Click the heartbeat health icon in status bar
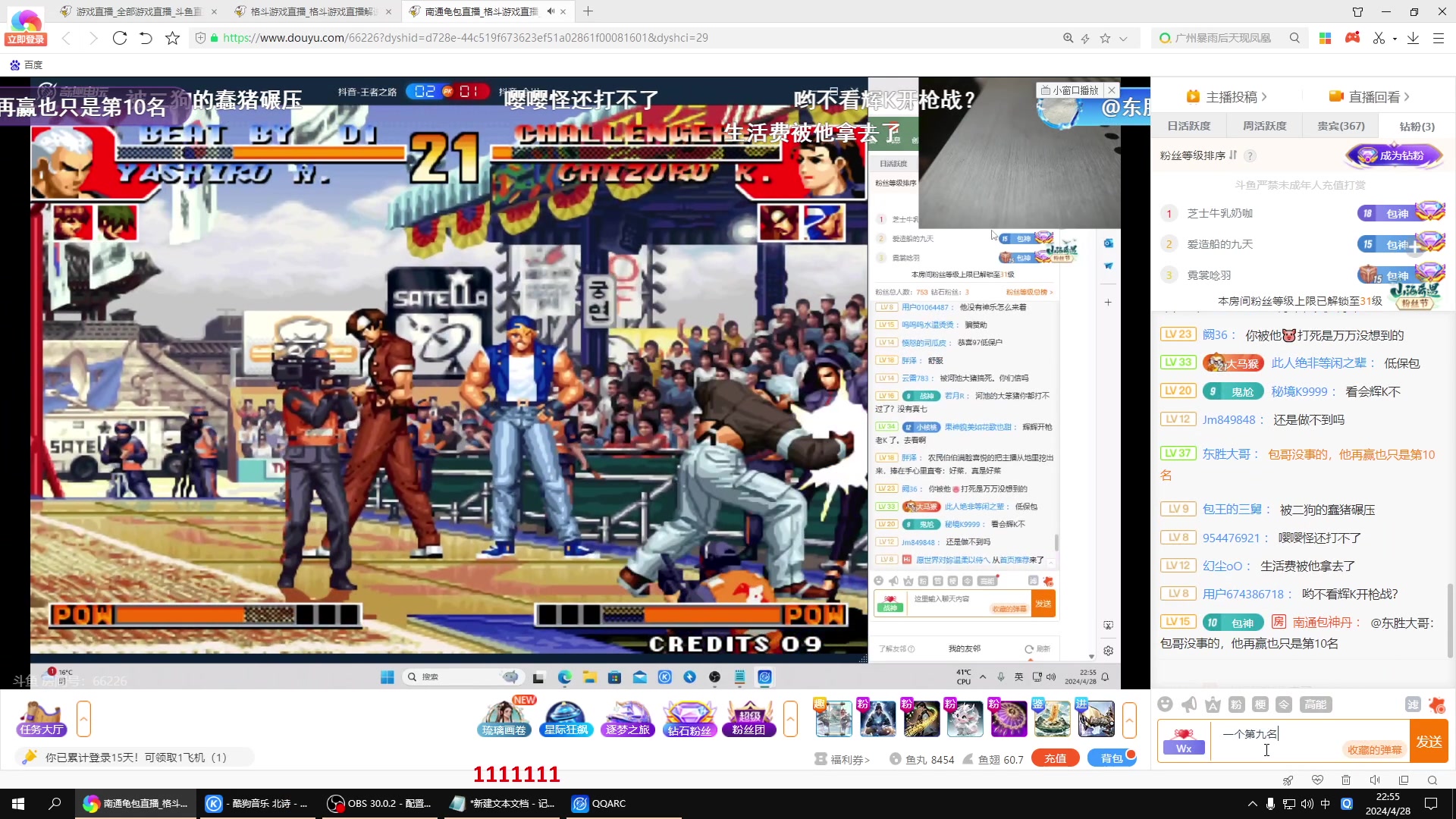Viewport: 1456px width, 819px height. (x=1317, y=780)
